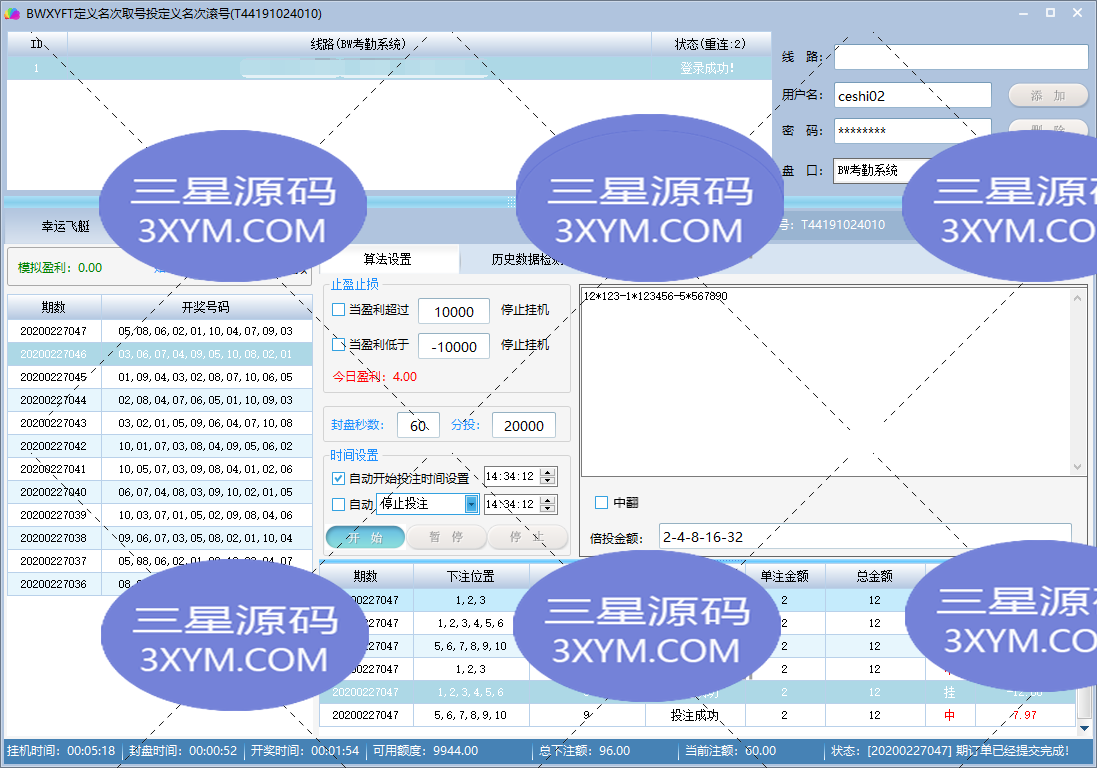The width and height of the screenshot is (1097, 768).
Task: Open the 停止投注 dropdown
Action: 471,504
